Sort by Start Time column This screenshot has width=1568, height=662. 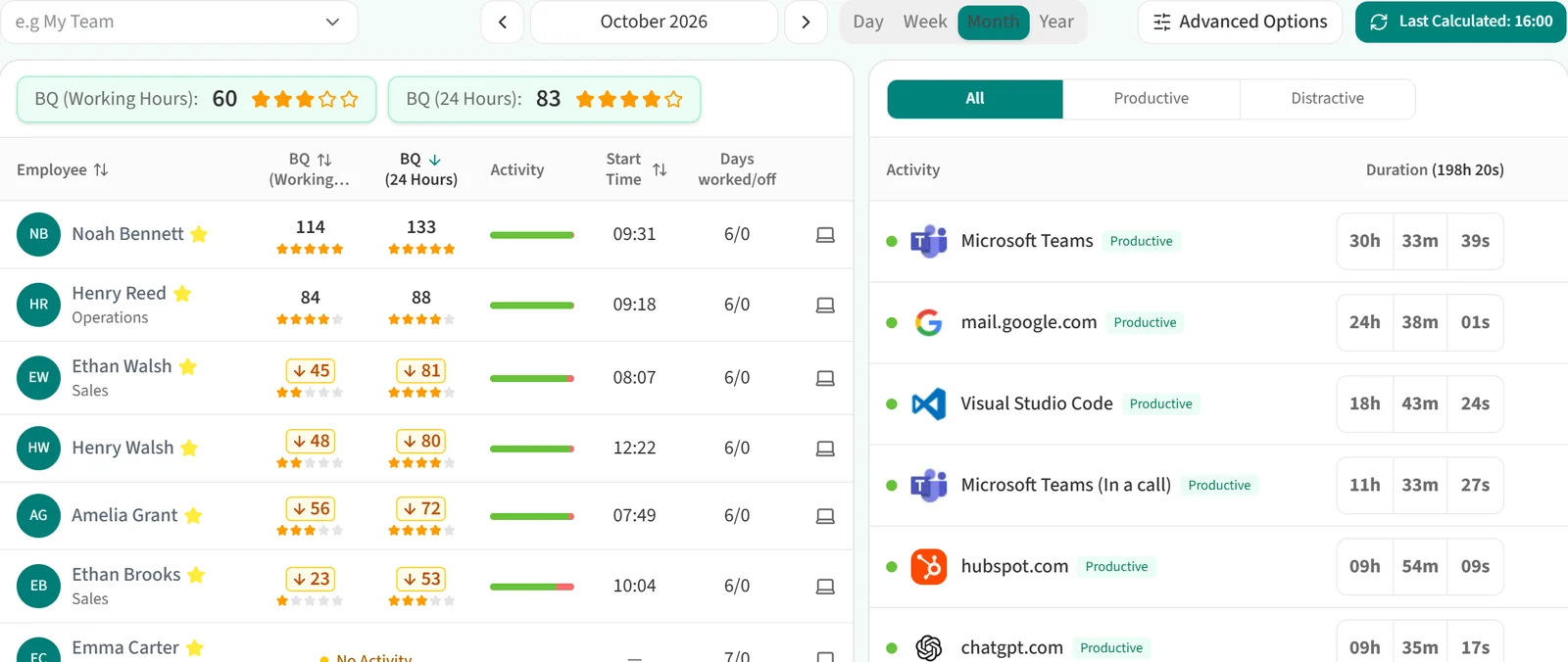660,169
